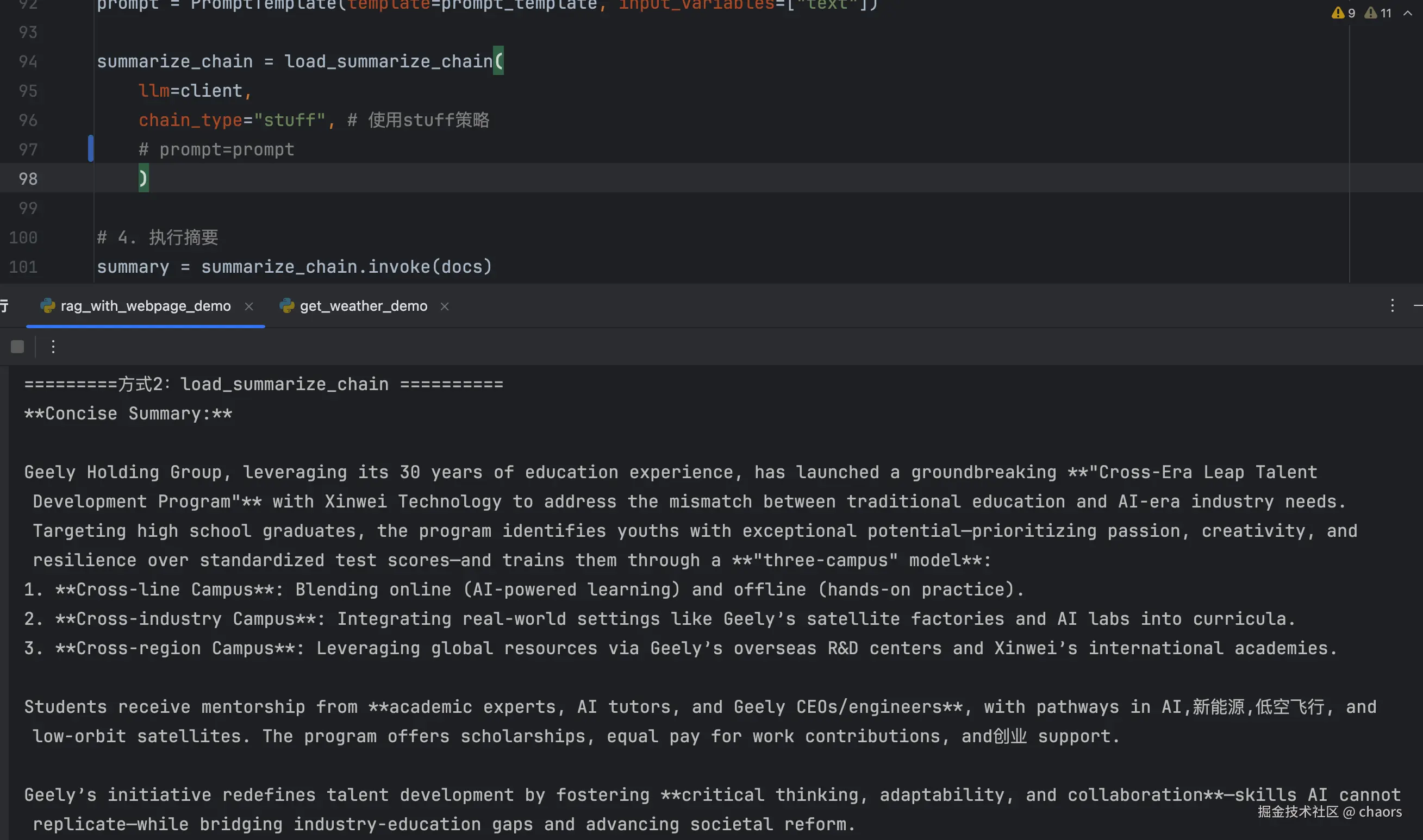
Task: Jump to previous highlighted problem with up chevron
Action: [x=1407, y=13]
